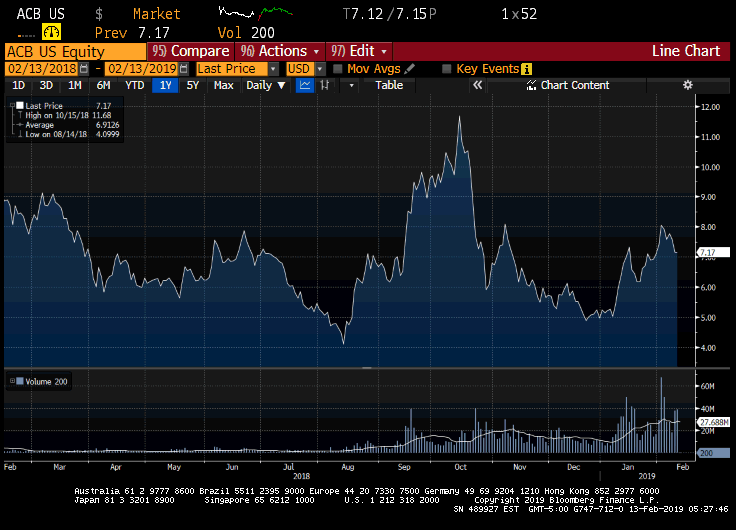
Task: Open the Compare function
Action: pos(191,51)
